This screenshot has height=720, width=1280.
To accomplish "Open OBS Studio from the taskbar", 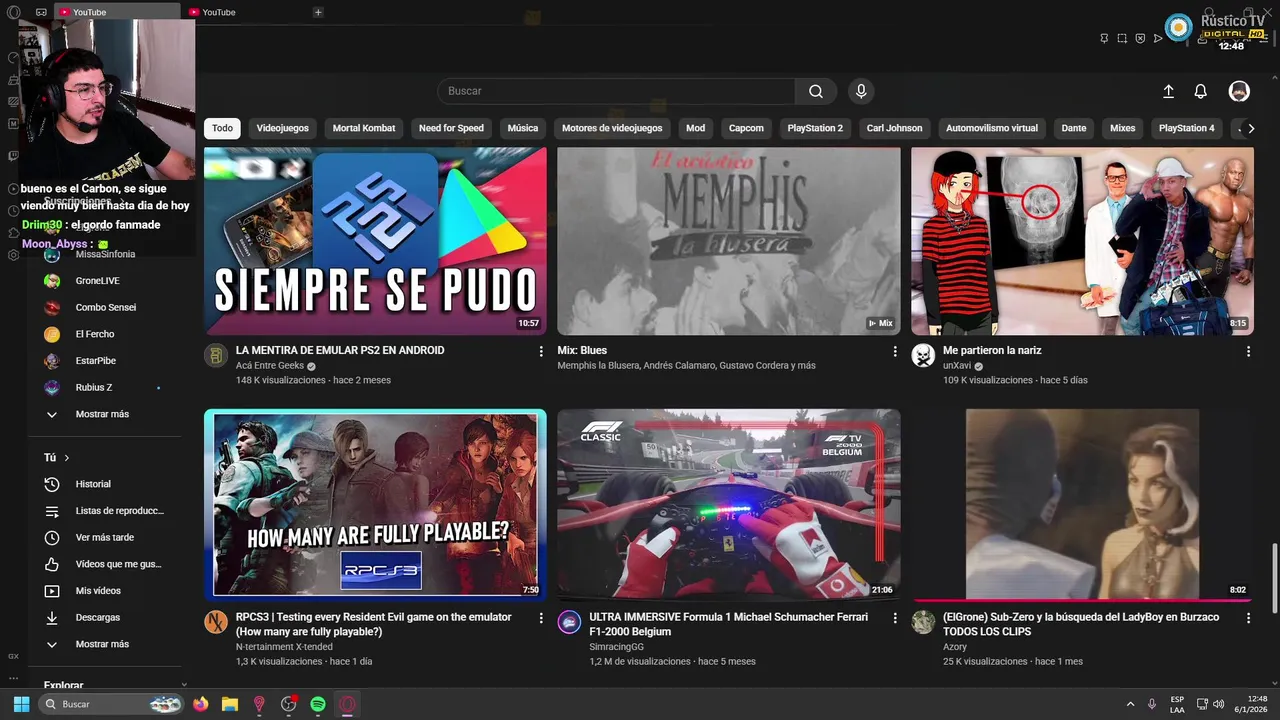I will coord(289,704).
